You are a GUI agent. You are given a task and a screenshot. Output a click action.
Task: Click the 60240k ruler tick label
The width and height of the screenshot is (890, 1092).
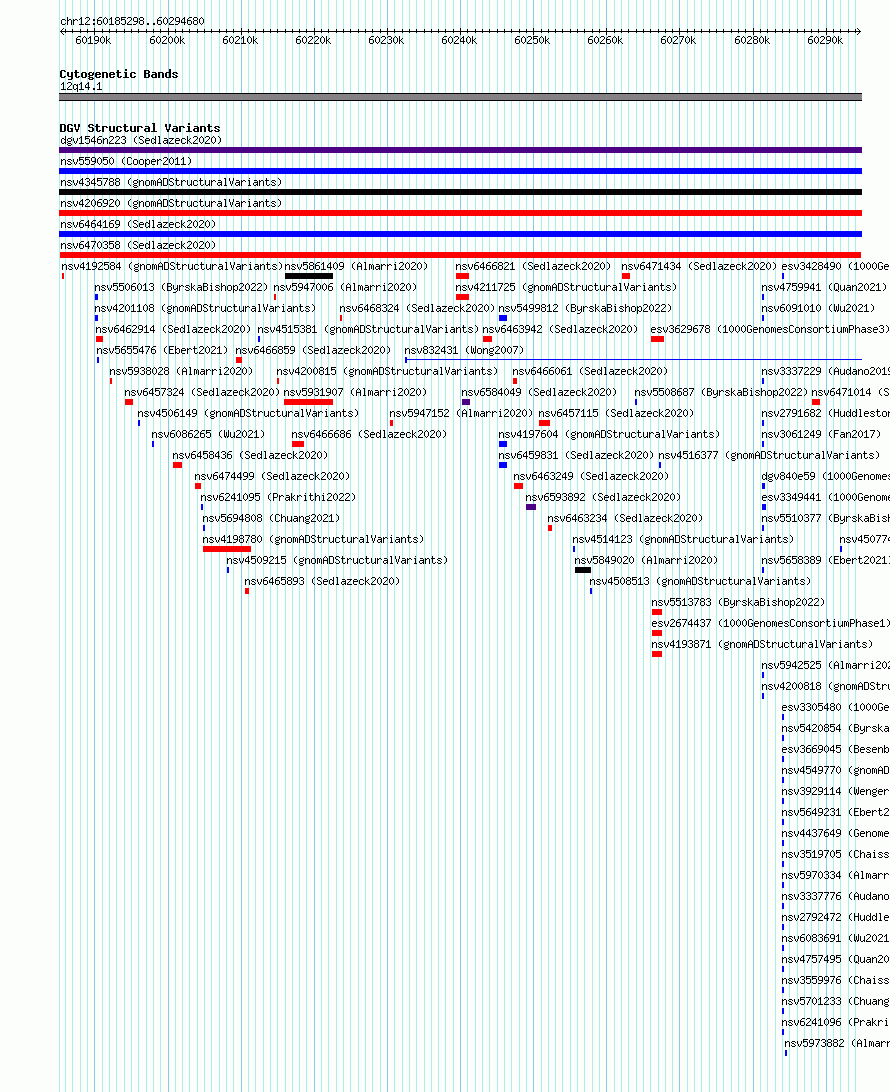click(459, 40)
